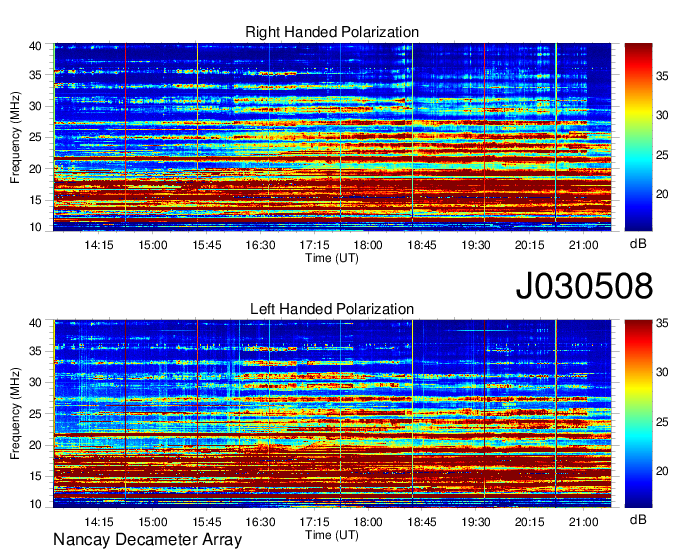Click the "dB" label under the lower colorbar
This screenshot has height=552, width=680.
638,519
